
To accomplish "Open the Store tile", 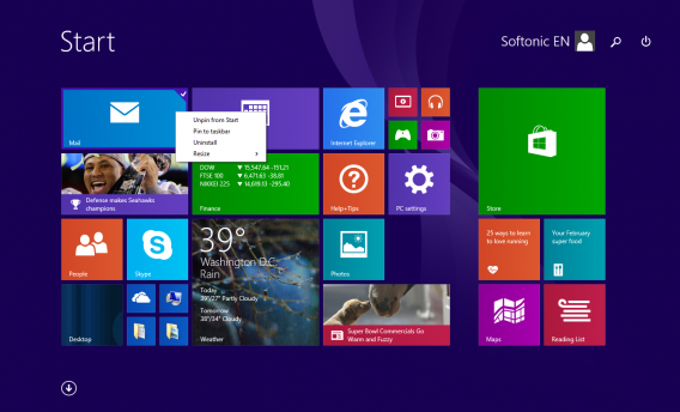I will 542,151.
